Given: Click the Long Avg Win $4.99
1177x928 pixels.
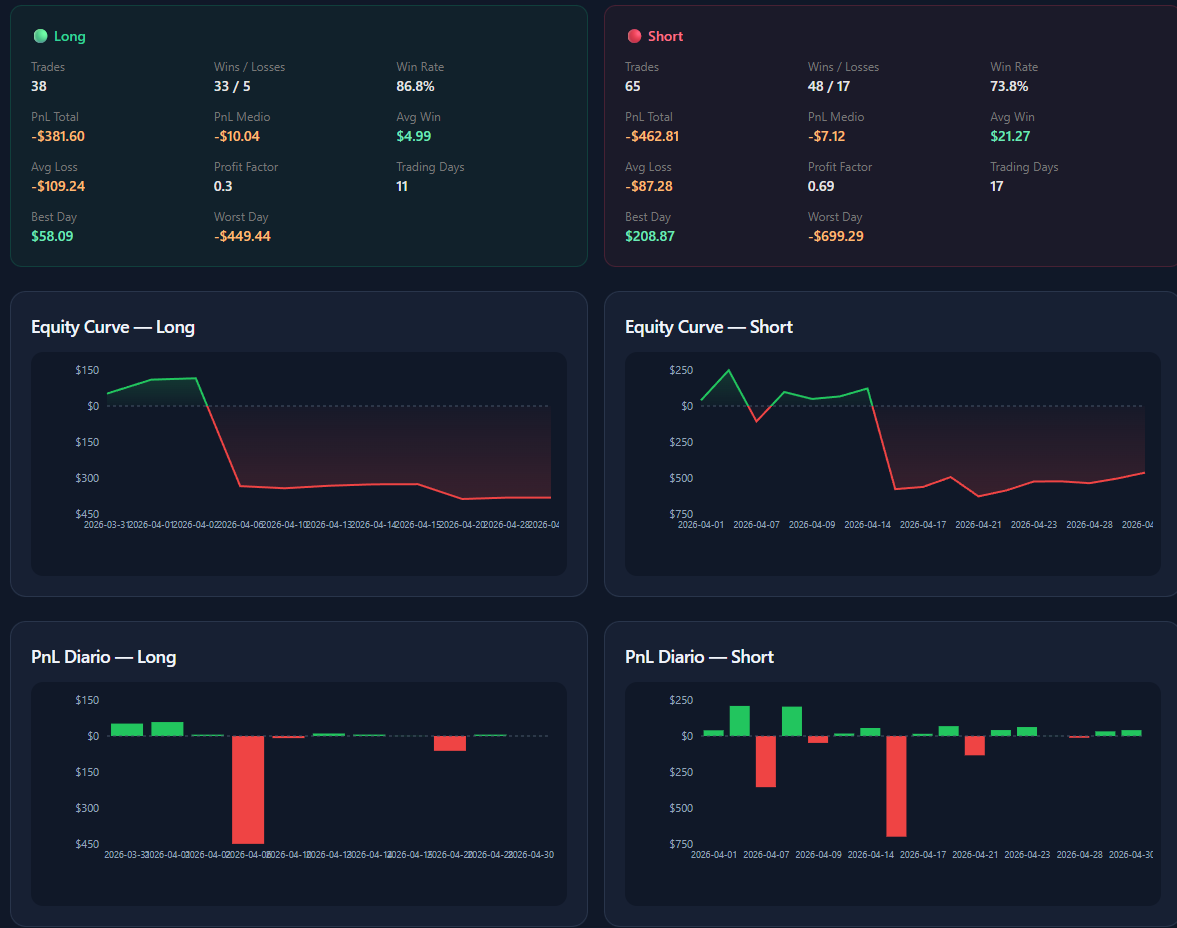Looking at the screenshot, I should pos(414,136).
